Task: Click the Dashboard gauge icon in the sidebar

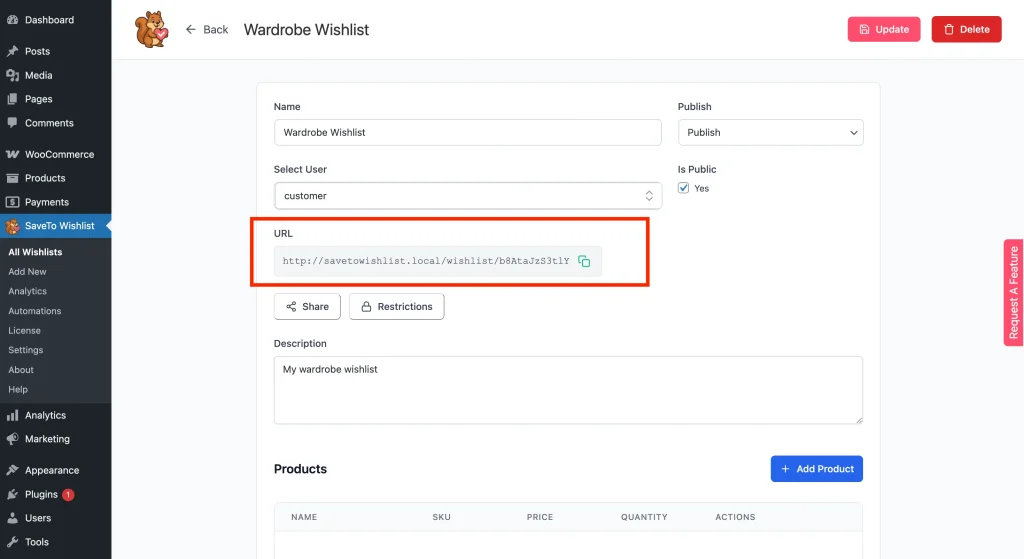Action: point(12,20)
